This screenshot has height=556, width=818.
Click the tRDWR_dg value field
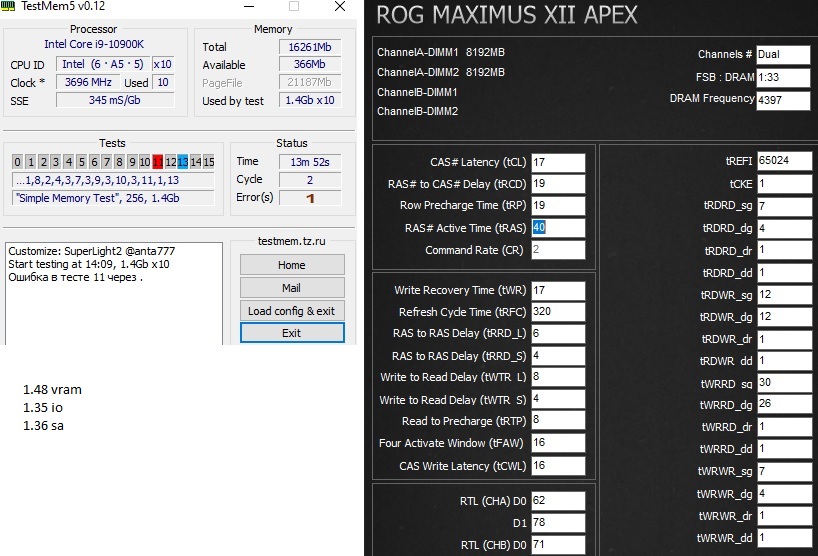[785, 317]
